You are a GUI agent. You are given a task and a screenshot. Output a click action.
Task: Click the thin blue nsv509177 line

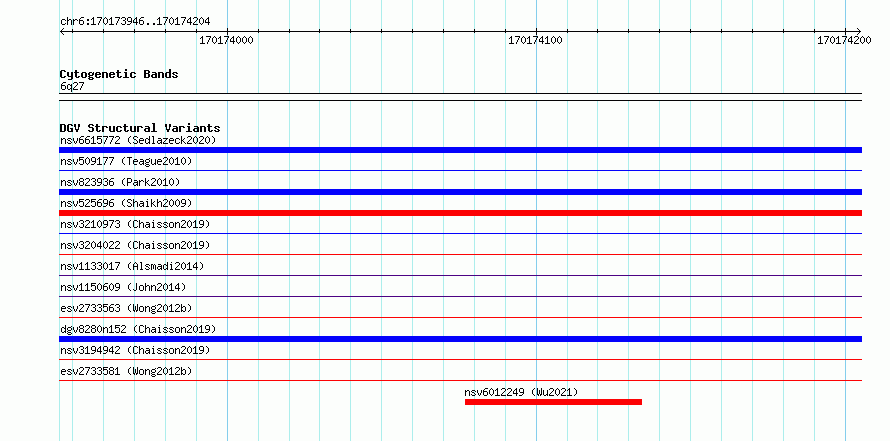pyautogui.click(x=460, y=170)
